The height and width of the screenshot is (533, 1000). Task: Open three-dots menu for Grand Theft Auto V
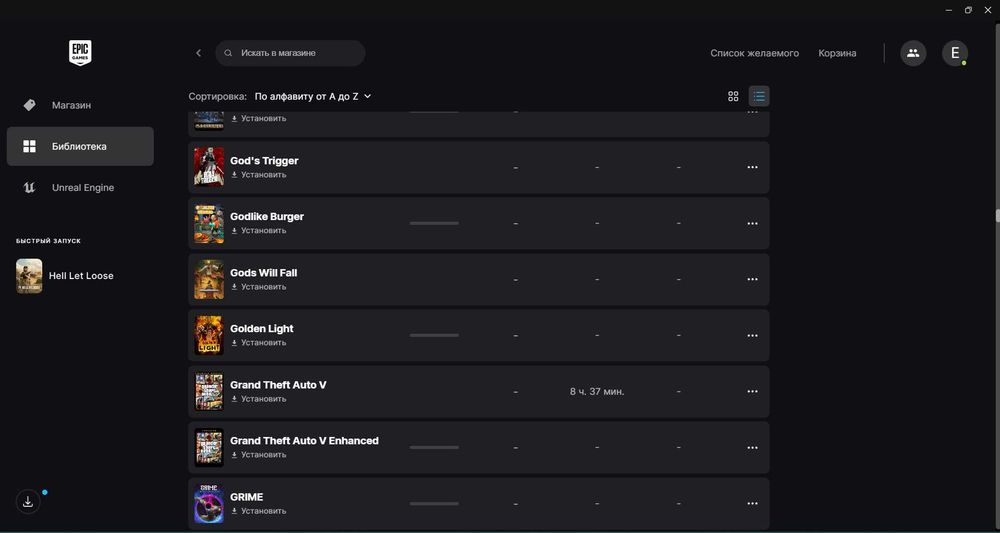point(752,392)
